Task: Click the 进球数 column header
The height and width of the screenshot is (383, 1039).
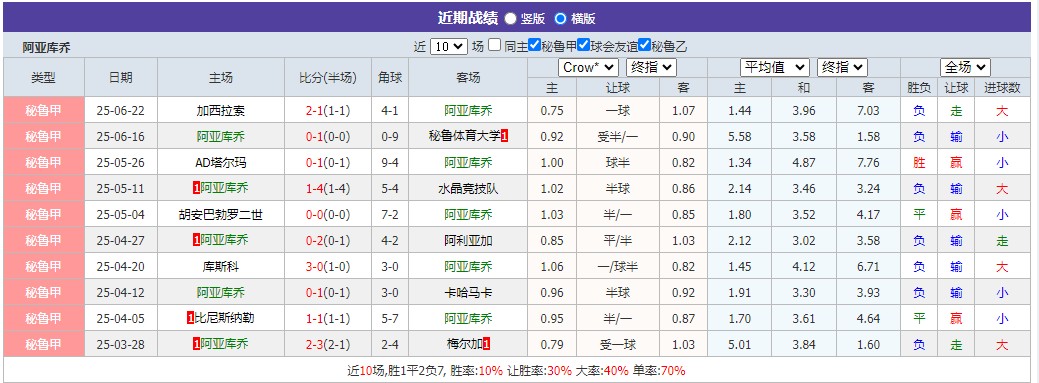Action: (1002, 87)
